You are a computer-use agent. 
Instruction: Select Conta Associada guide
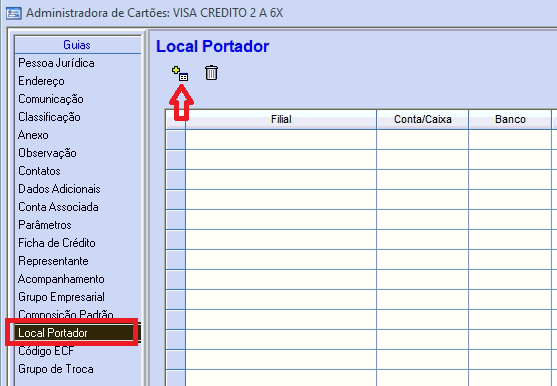pos(58,207)
